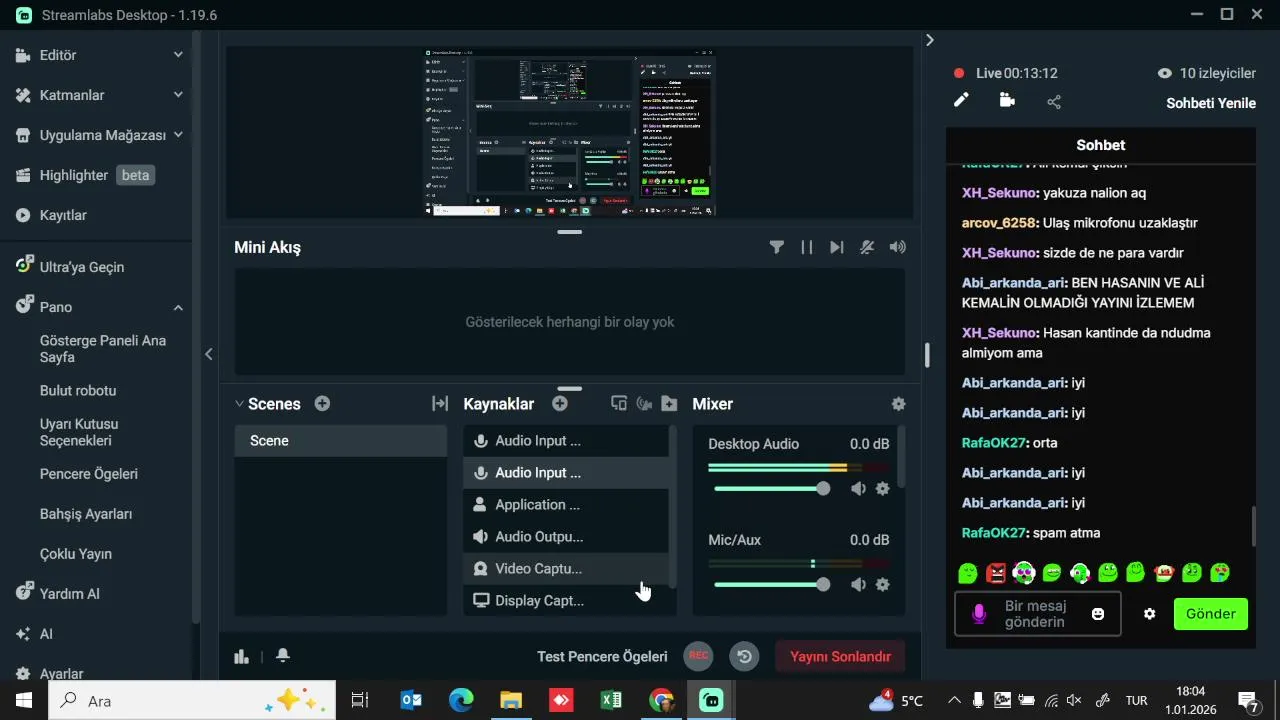Open Microsoft Edge from the taskbar
This screenshot has width=1280, height=720.
pyautogui.click(x=461, y=700)
